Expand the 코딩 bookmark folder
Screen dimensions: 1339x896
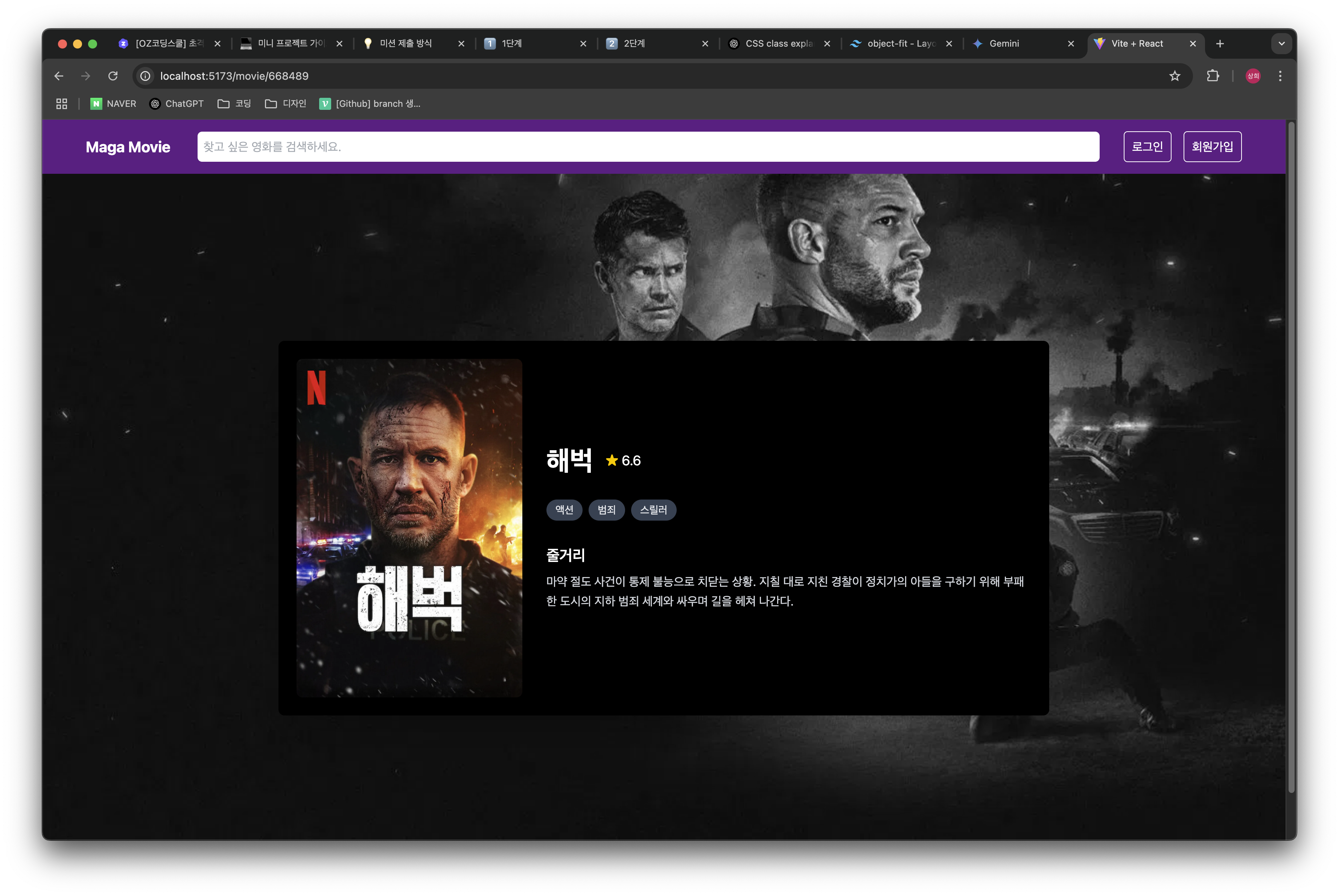pyautogui.click(x=234, y=103)
